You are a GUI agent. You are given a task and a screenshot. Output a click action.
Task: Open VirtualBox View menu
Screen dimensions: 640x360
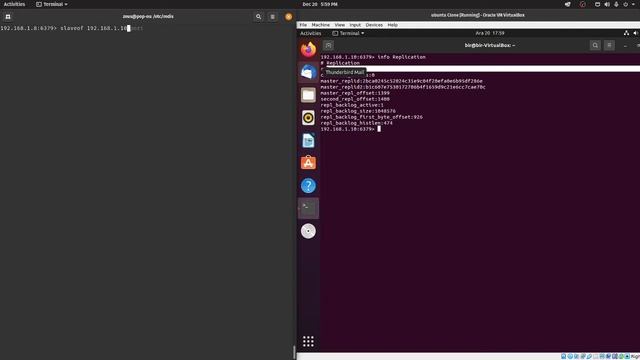340,25
